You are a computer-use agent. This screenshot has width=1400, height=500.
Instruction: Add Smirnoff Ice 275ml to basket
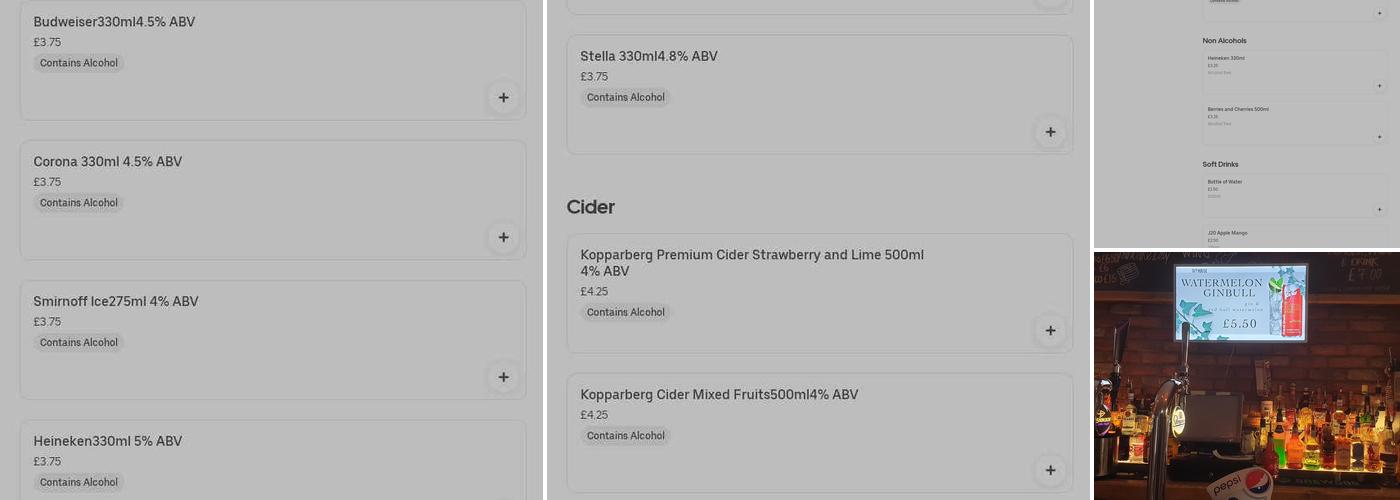point(503,377)
